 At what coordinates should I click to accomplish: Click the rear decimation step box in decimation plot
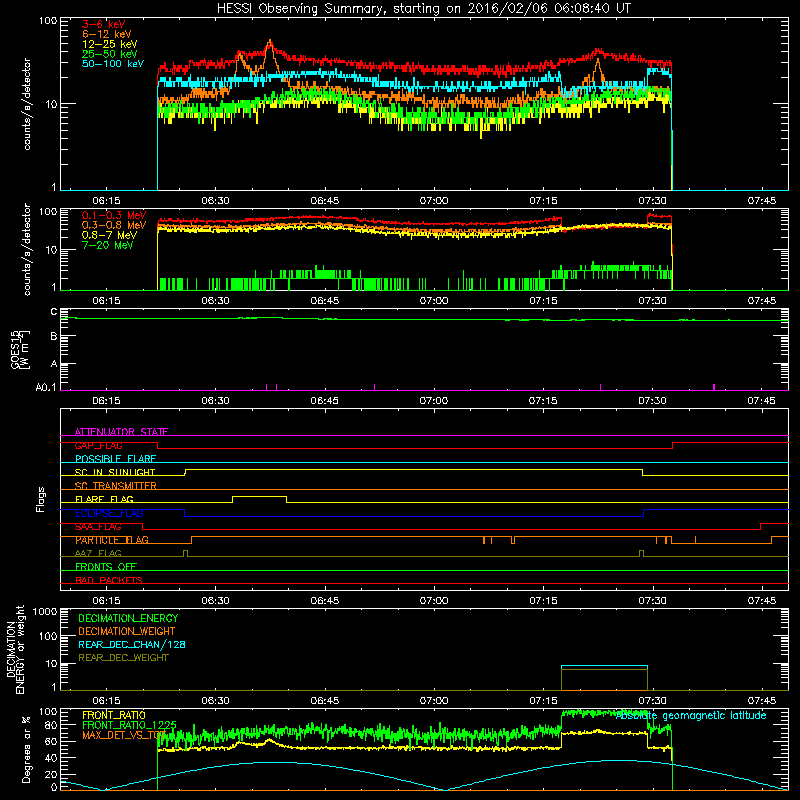point(604,678)
